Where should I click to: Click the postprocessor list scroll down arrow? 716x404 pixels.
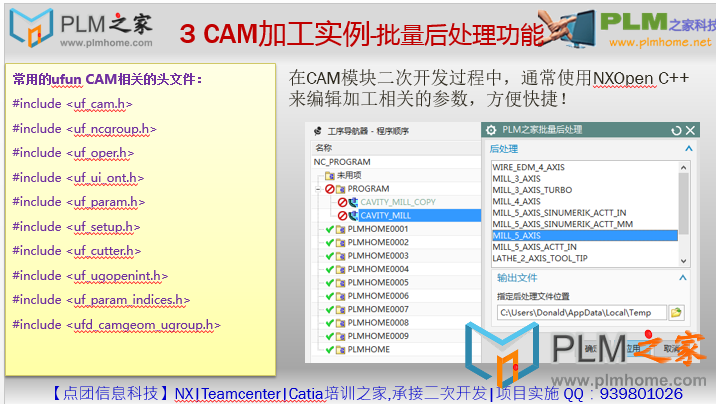pos(684,261)
